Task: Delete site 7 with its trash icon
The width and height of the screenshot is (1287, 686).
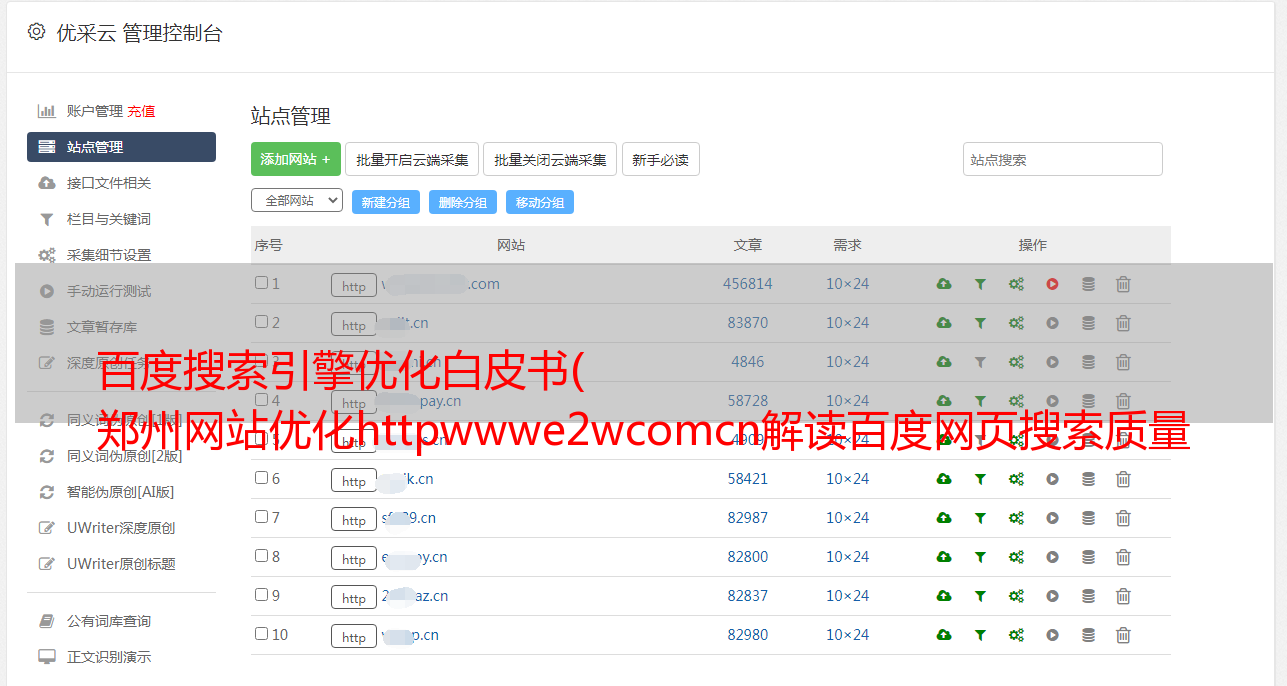Action: pos(1123,518)
